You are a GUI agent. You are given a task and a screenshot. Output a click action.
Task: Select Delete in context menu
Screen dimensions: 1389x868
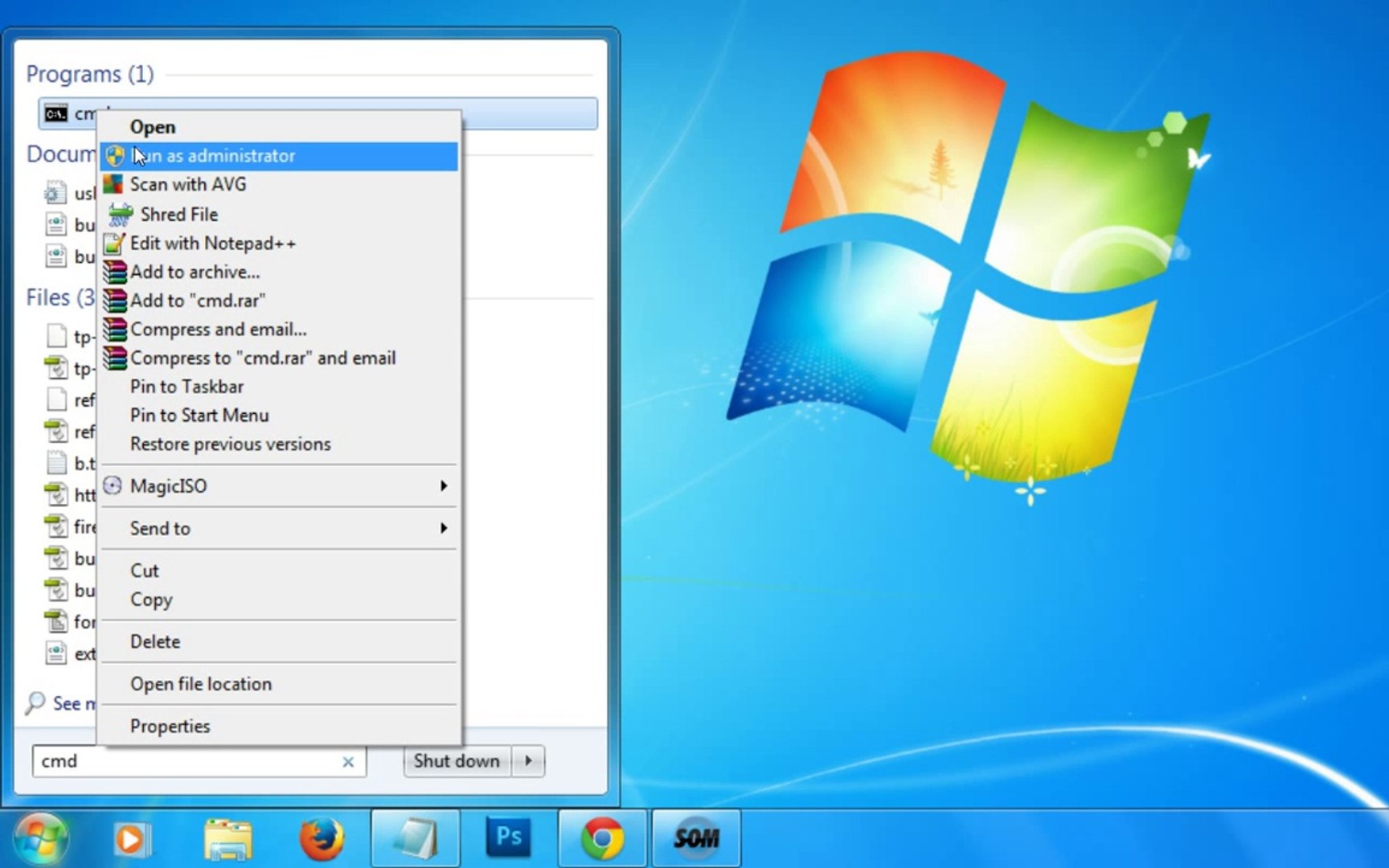[279, 642]
